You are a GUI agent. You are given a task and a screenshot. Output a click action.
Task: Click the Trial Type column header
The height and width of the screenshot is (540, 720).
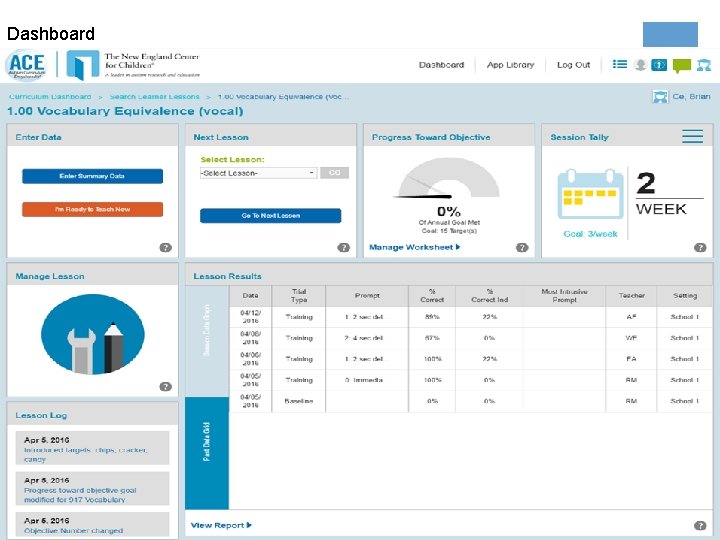tap(299, 296)
